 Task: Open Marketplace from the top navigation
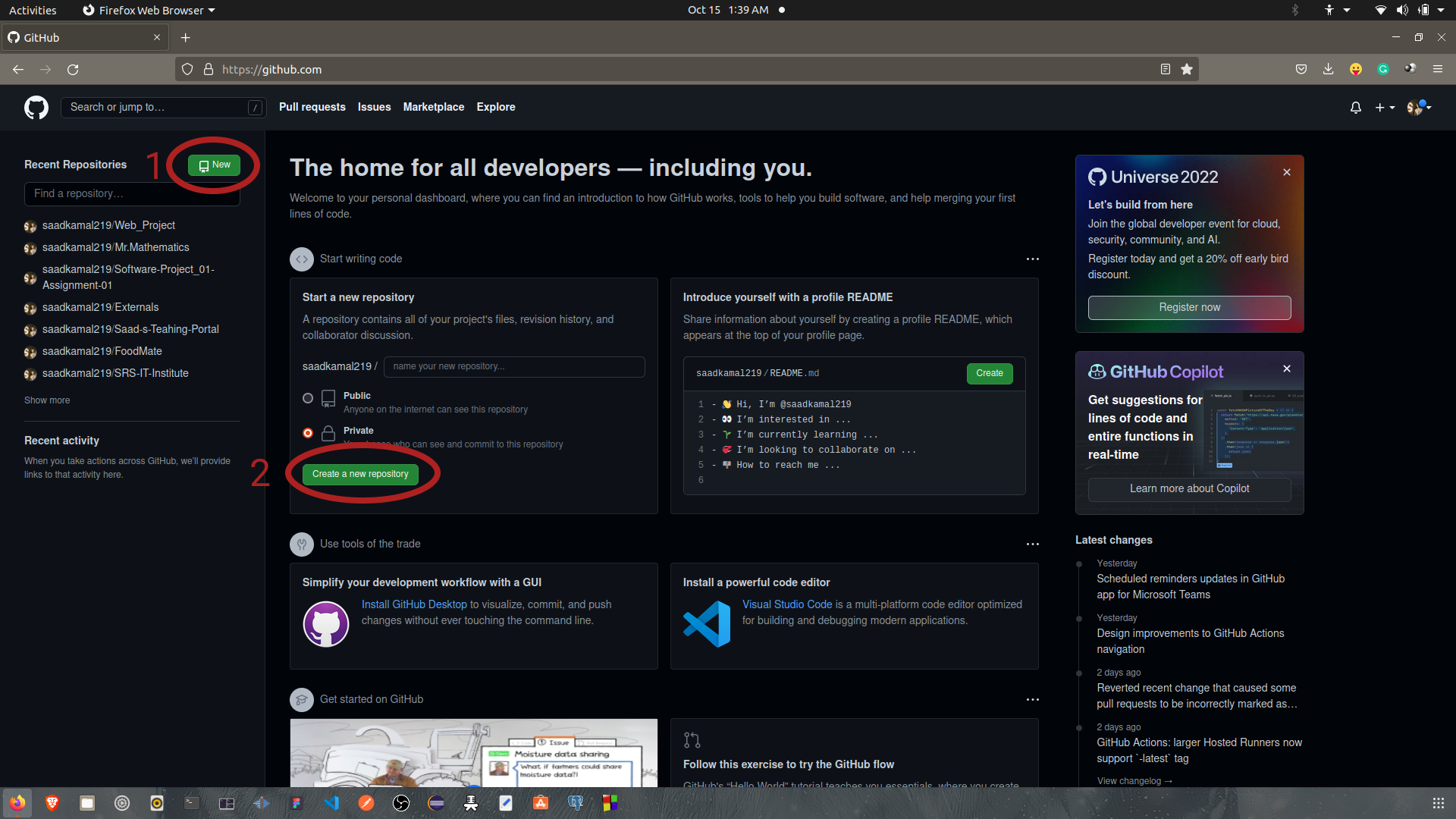pos(433,107)
